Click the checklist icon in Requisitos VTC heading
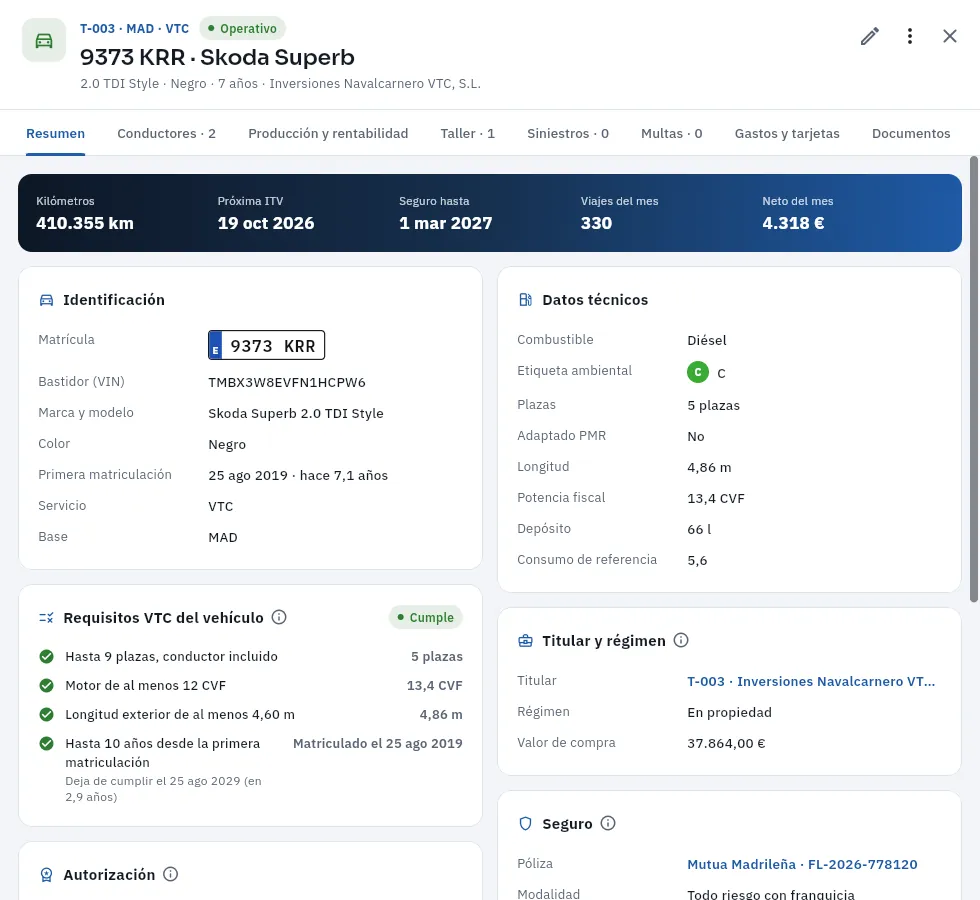The width and height of the screenshot is (980, 900). (46, 618)
